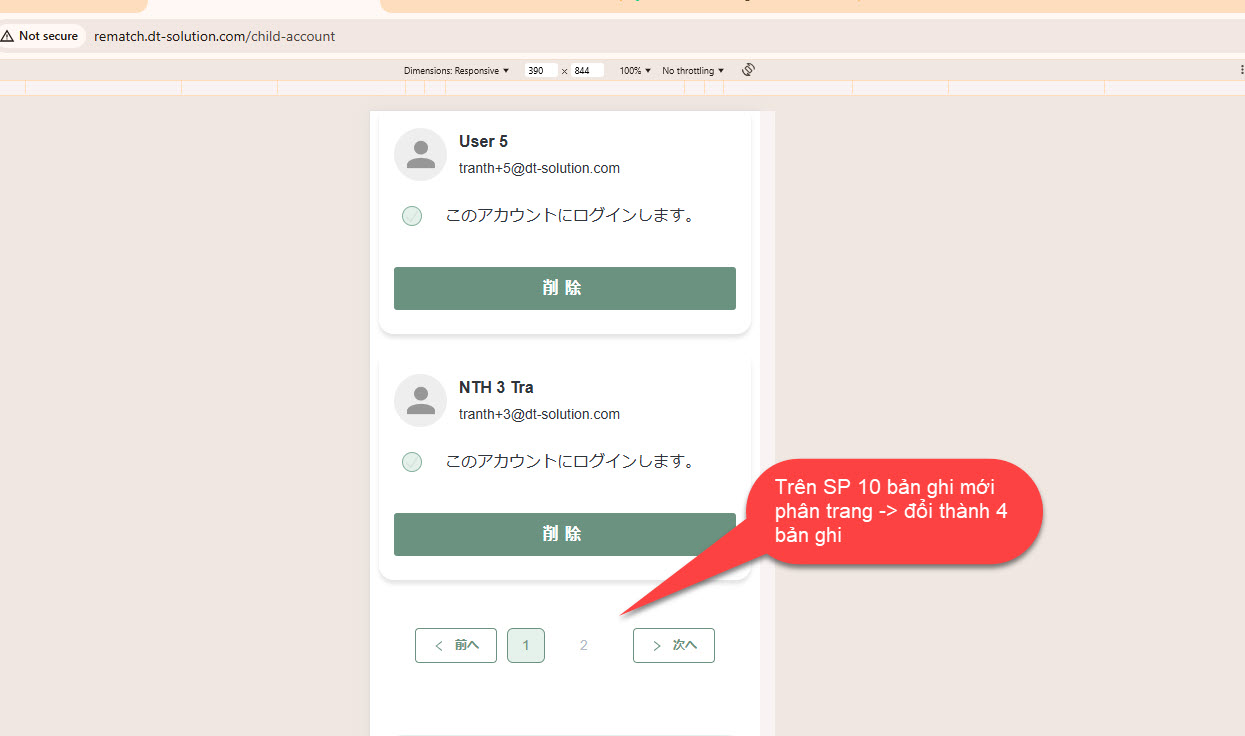
Task: Open the device toolbar three-dot menu
Action: point(1241,70)
